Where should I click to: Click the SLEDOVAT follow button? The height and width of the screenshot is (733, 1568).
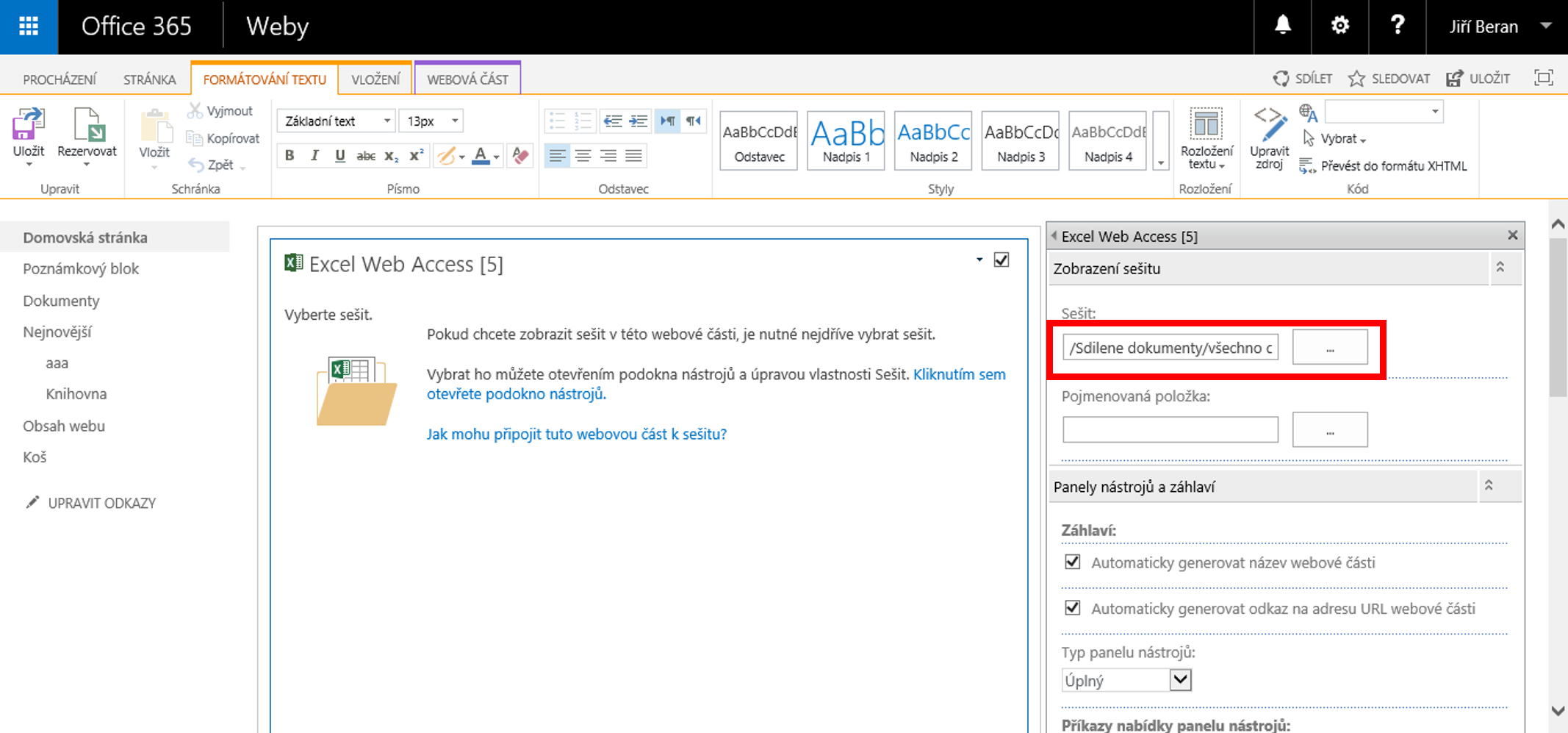point(1389,79)
